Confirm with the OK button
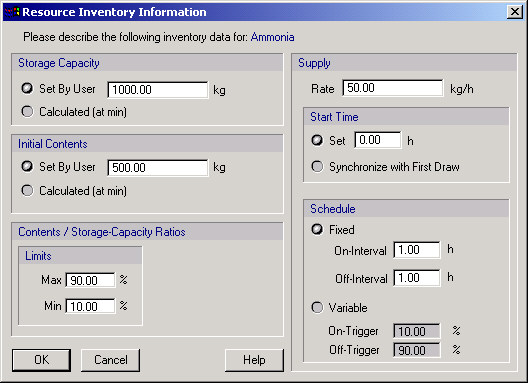Image resolution: width=528 pixels, height=383 pixels. (41, 360)
